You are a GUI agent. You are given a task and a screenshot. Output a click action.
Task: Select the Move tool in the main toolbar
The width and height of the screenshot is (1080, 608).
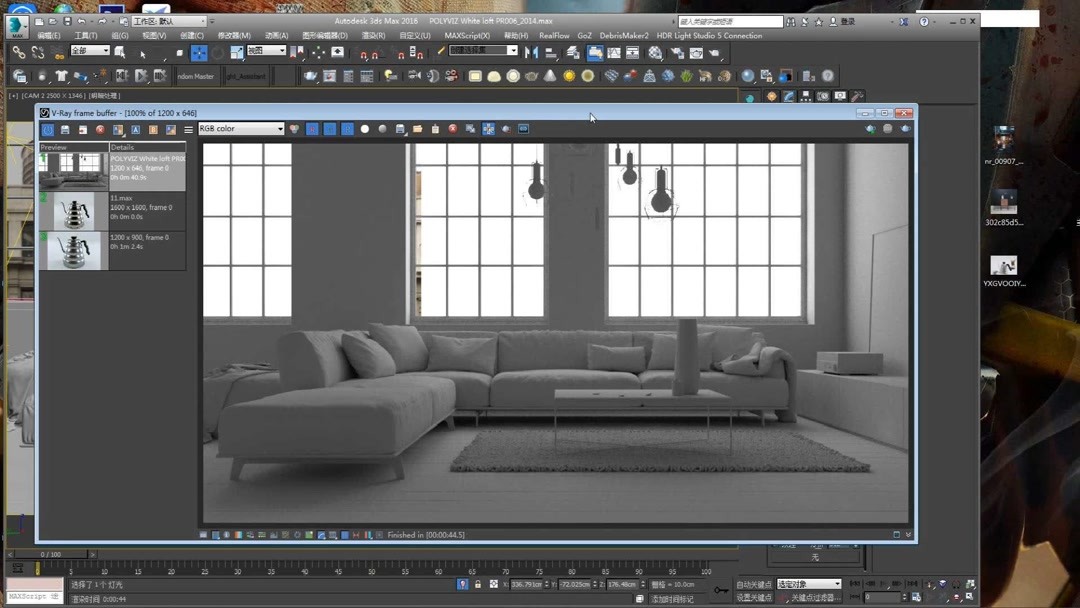(199, 52)
